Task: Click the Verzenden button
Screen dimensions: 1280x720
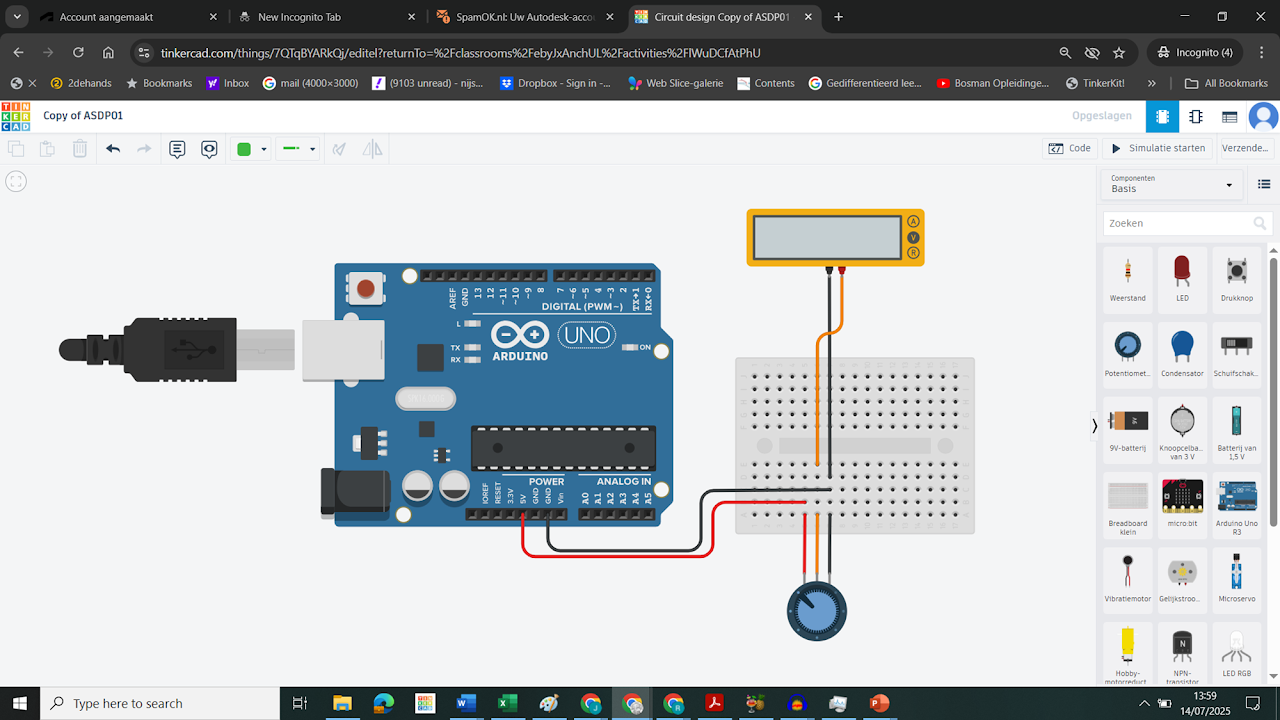Action: (x=1245, y=148)
